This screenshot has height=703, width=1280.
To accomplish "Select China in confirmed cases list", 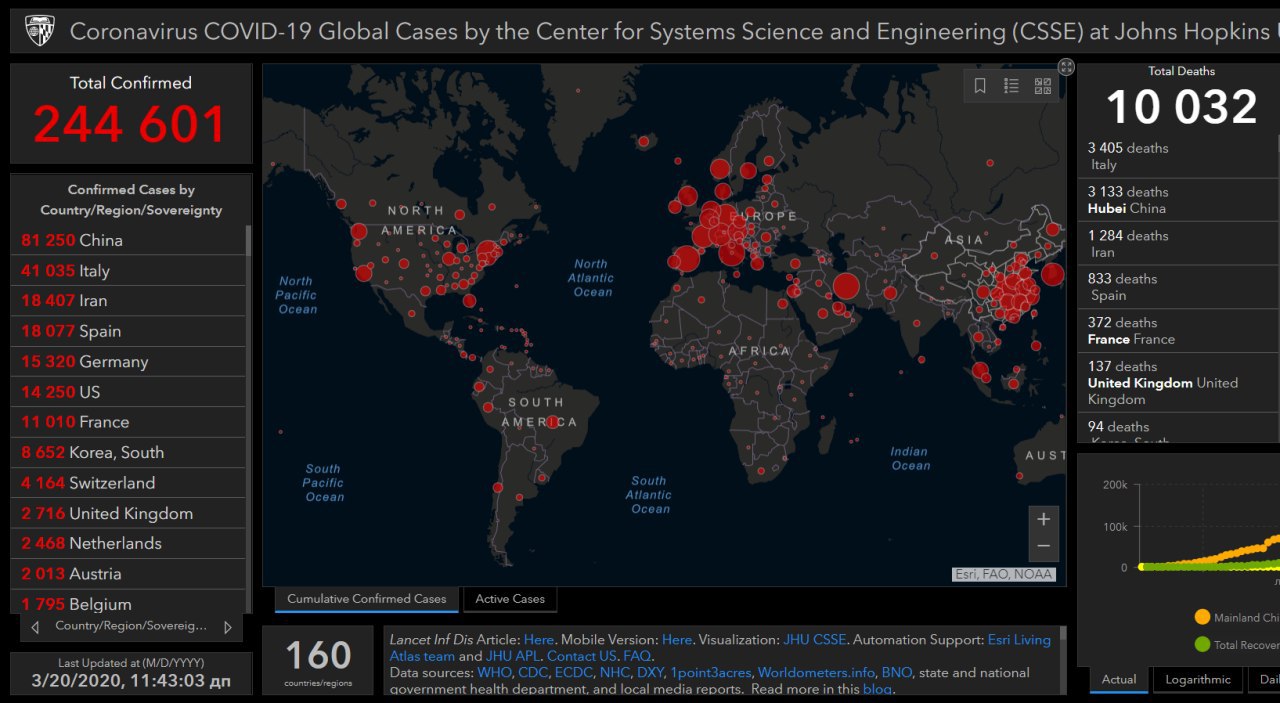I will tap(128, 240).
